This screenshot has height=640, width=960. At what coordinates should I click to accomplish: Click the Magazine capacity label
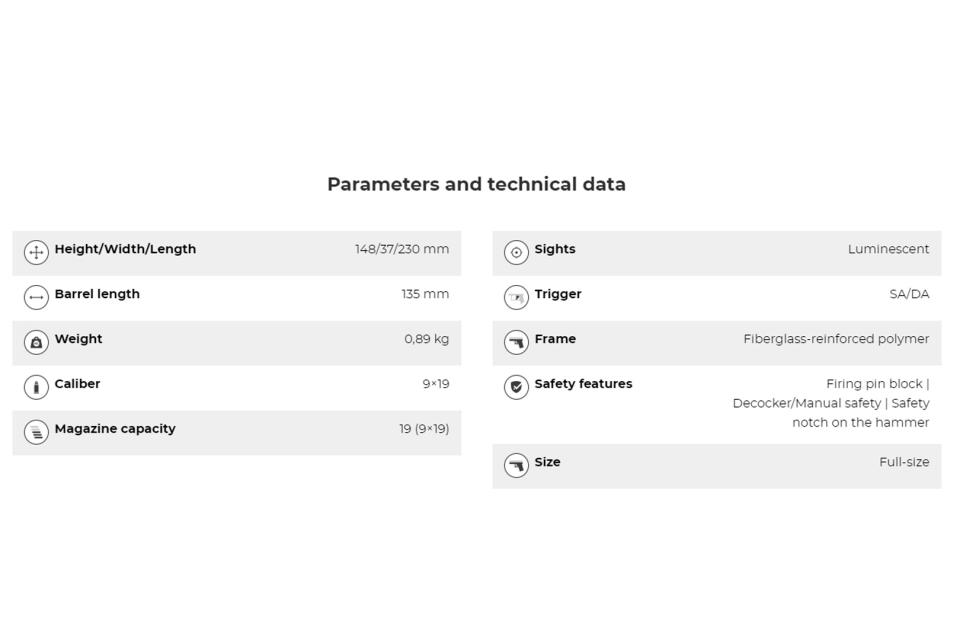pyautogui.click(x=115, y=429)
